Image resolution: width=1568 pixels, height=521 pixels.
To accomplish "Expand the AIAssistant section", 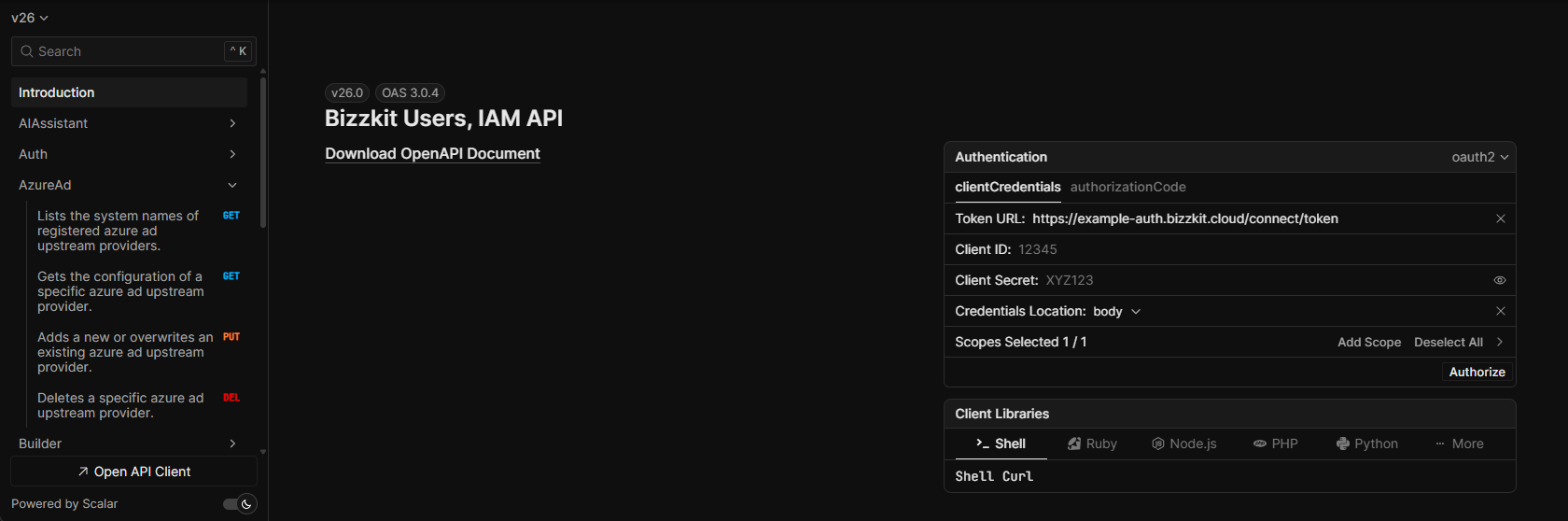I will [x=232, y=123].
